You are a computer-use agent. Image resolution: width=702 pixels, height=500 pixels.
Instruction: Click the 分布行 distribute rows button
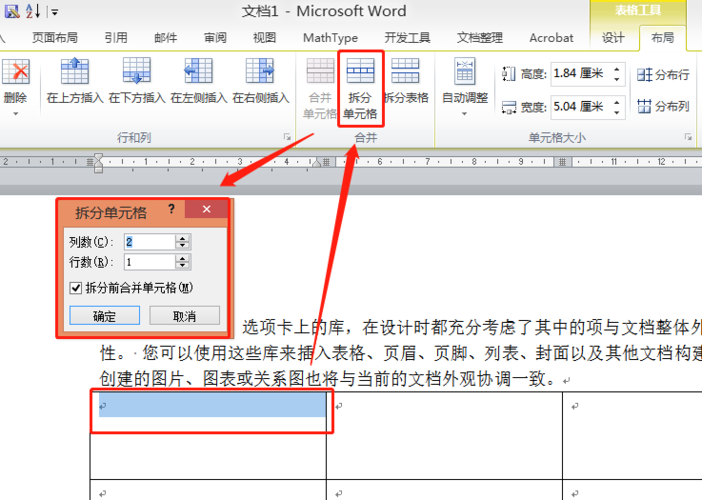pos(663,74)
